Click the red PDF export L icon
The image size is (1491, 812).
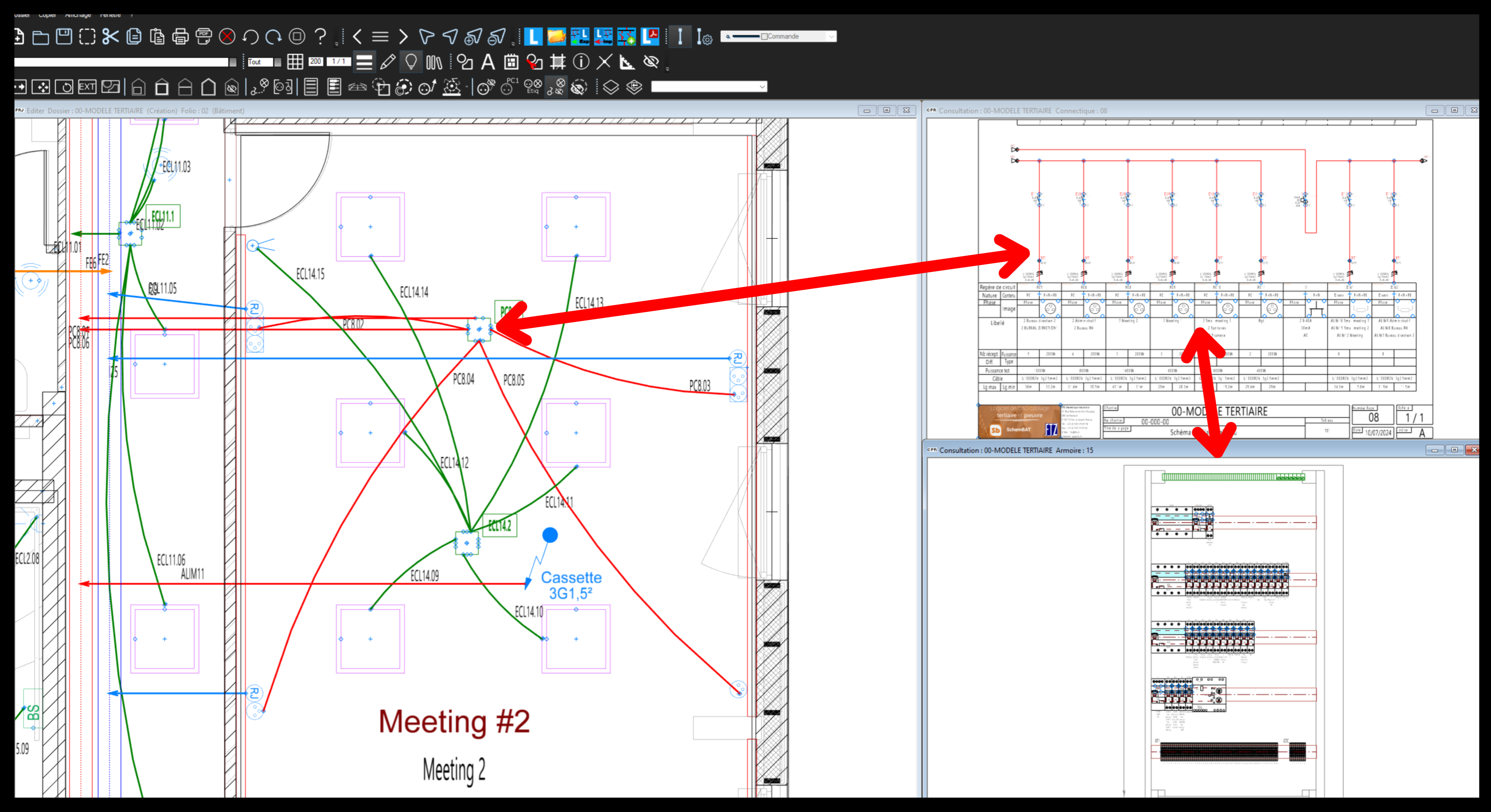click(x=650, y=37)
